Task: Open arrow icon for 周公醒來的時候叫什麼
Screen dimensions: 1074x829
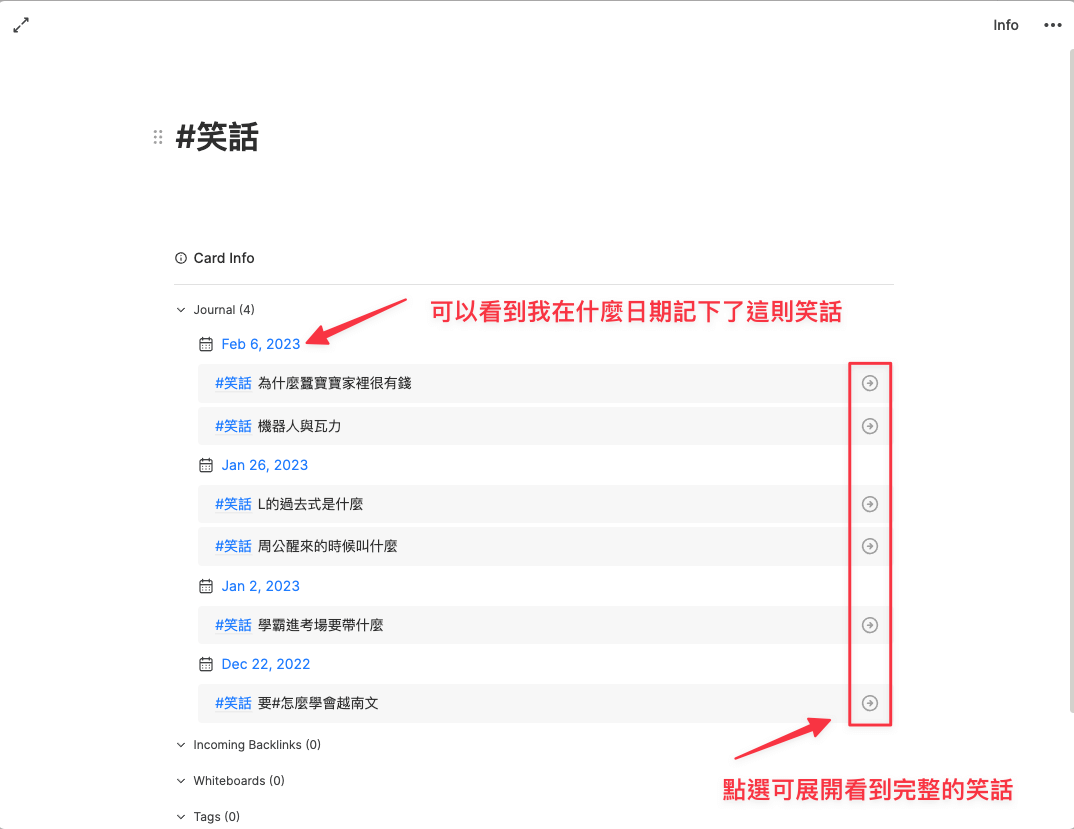Action: point(870,546)
